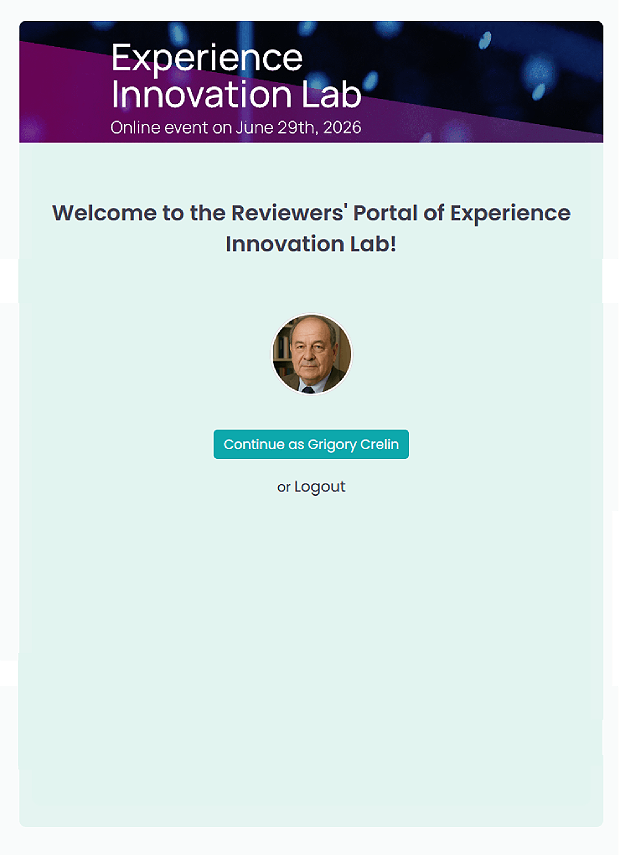
Task: Click the empty mint panel below Logout
Action: 311,660
